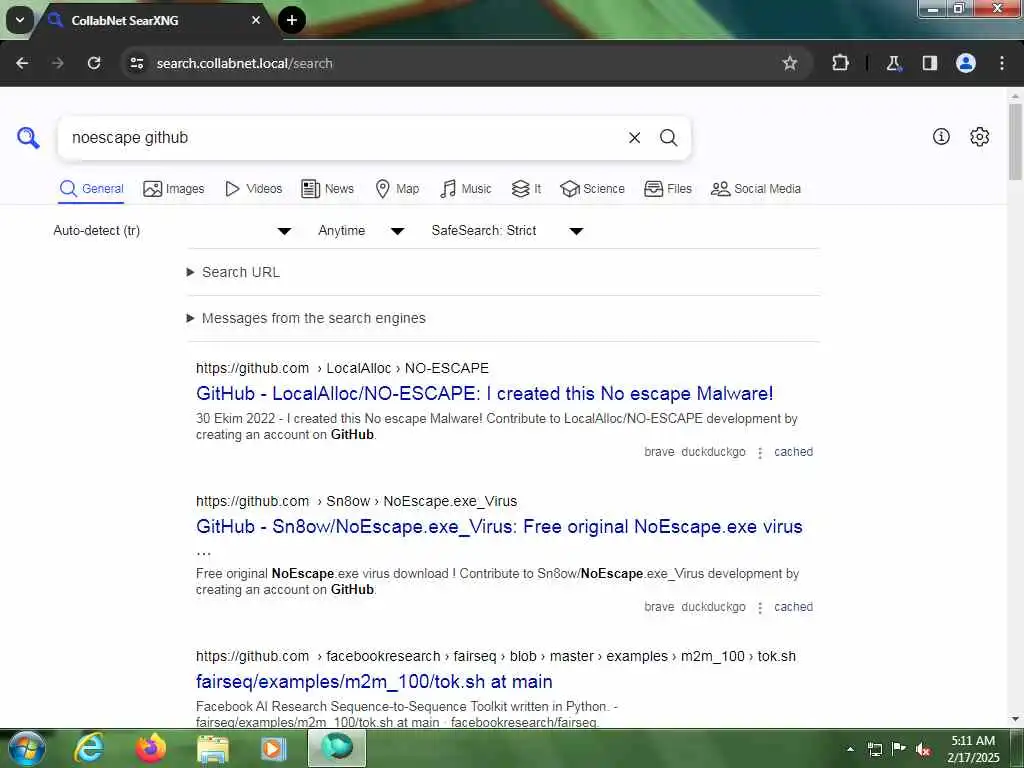Open preferences gear icon
This screenshot has height=768, width=1024.
[x=980, y=136]
